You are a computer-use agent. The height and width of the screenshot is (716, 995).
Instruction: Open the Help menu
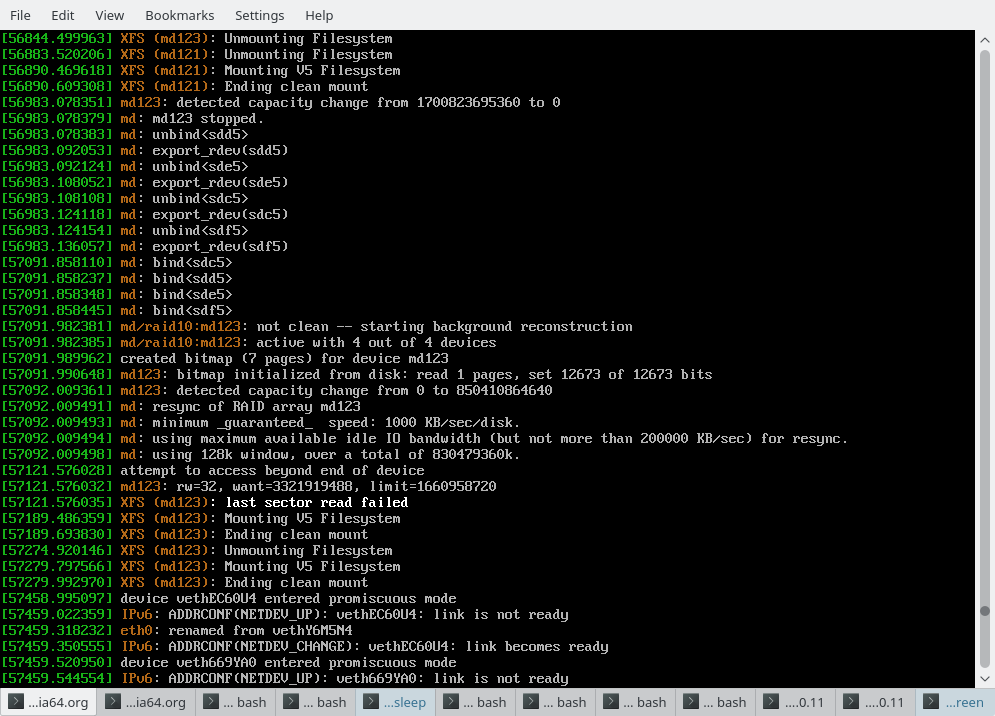pyautogui.click(x=319, y=15)
